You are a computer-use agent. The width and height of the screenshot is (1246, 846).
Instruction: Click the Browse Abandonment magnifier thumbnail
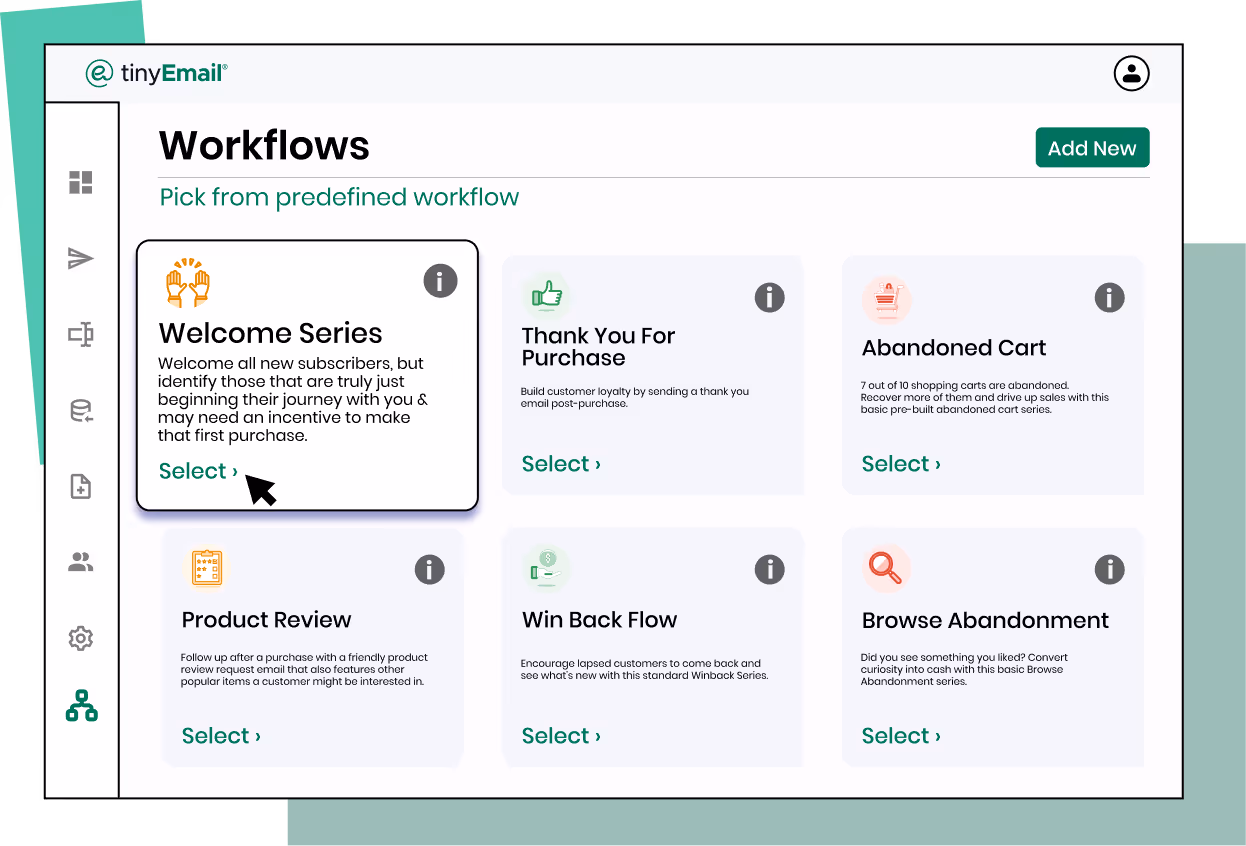[886, 567]
